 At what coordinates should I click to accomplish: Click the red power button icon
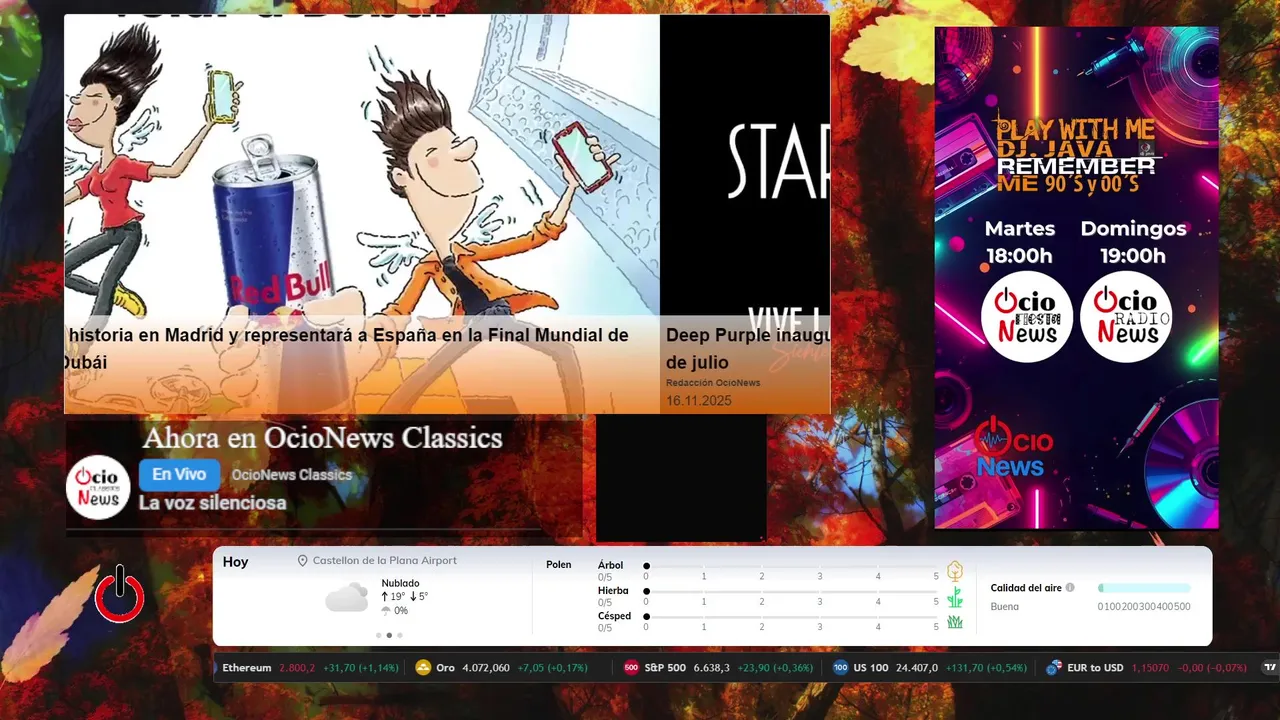(120, 594)
